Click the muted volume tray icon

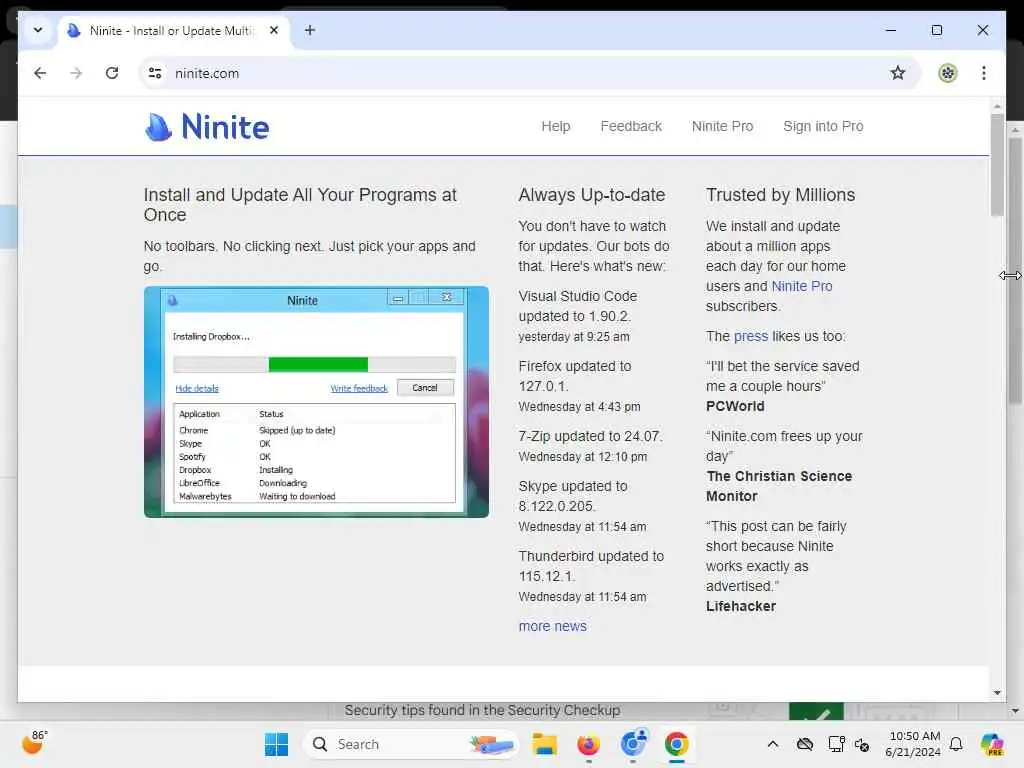tap(862, 744)
